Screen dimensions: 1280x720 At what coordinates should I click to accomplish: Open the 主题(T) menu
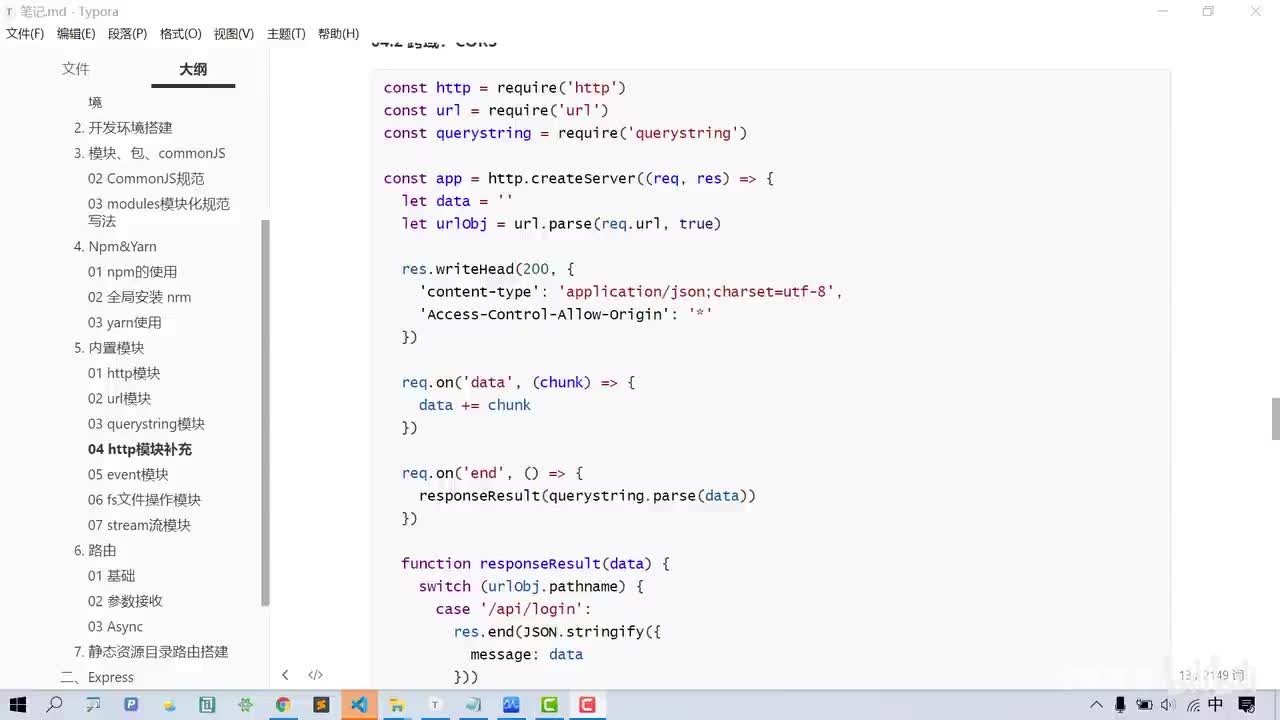point(286,34)
